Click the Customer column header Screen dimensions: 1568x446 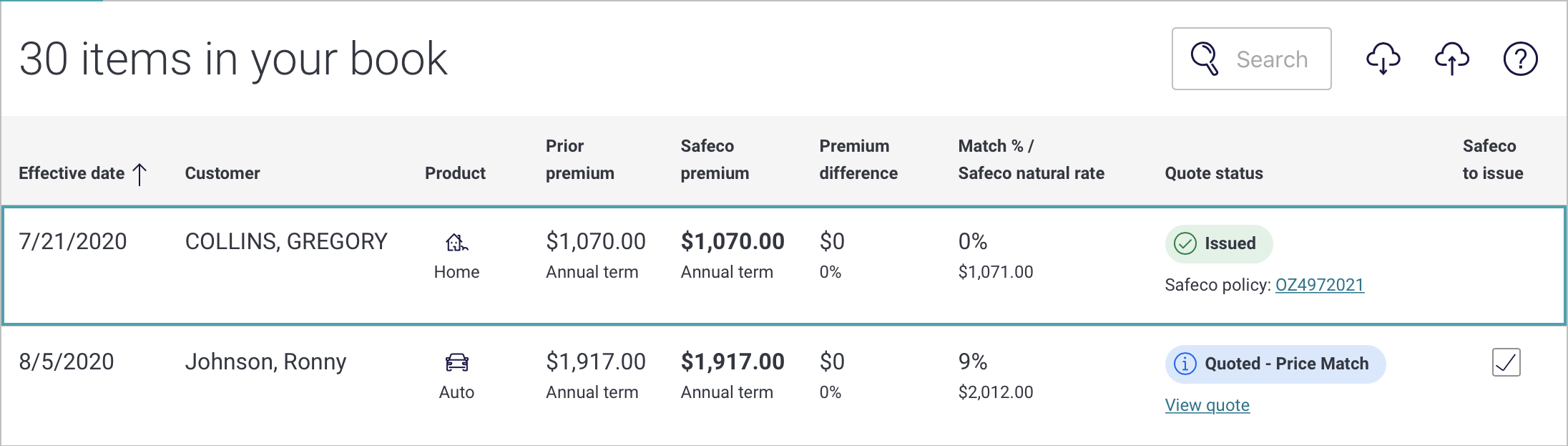[222, 173]
